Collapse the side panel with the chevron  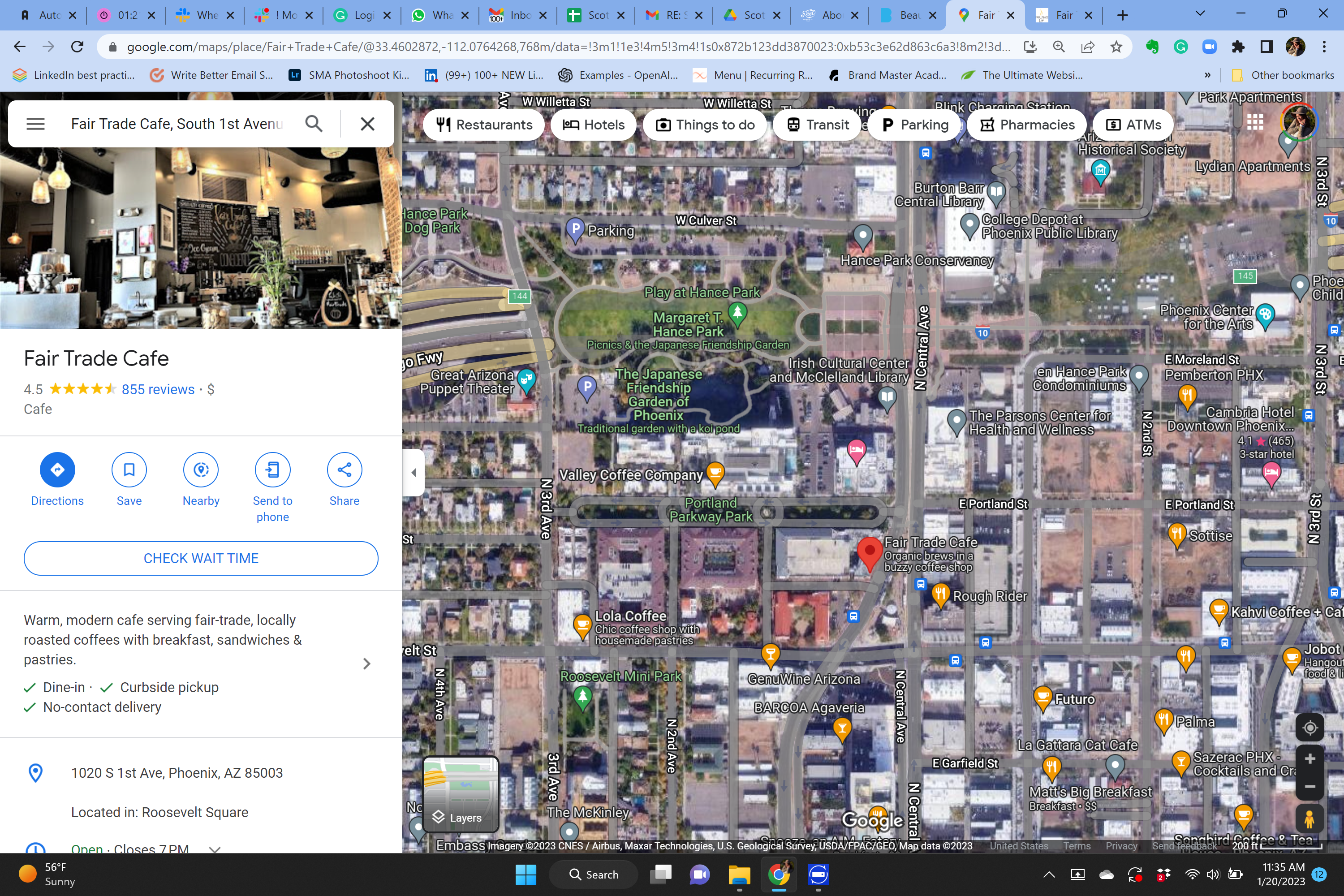coord(413,472)
